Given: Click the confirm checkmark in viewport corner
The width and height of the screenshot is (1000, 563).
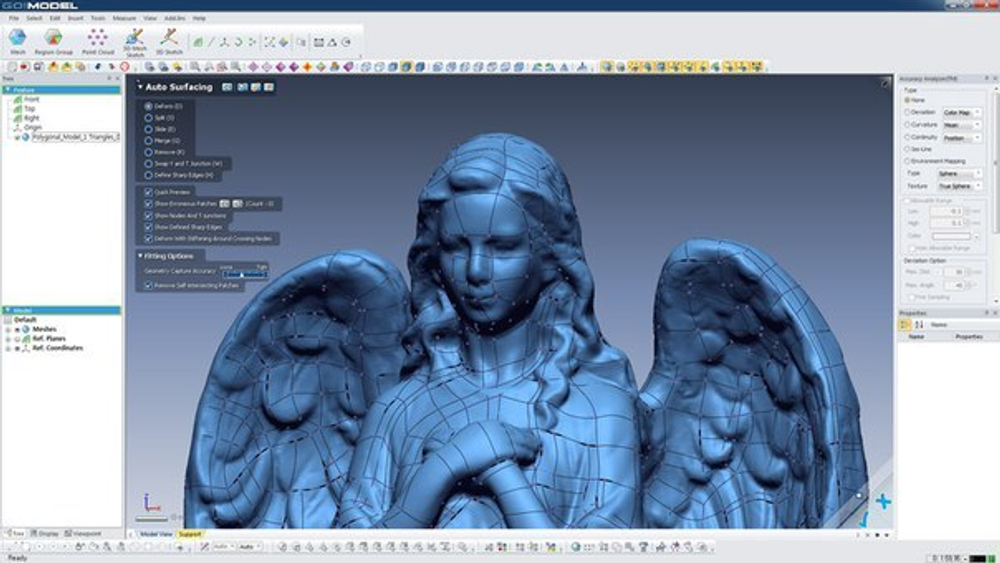Looking at the screenshot, I should pyautogui.click(x=863, y=520).
